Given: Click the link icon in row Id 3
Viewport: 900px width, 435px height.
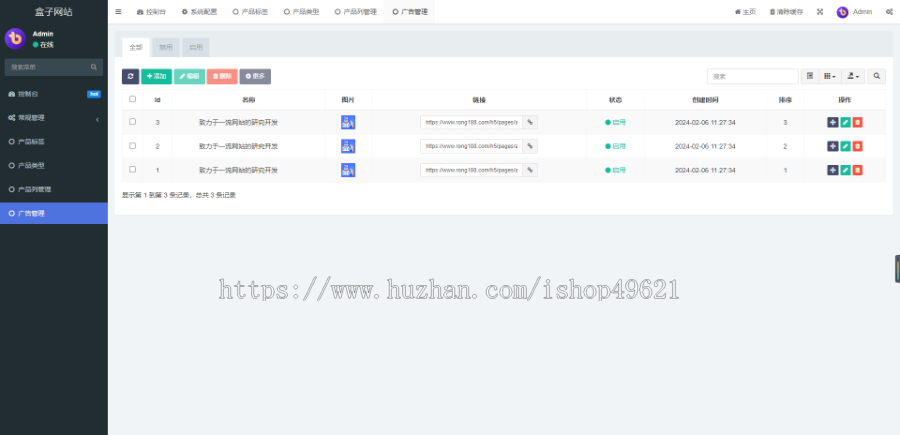Looking at the screenshot, I should [530, 122].
